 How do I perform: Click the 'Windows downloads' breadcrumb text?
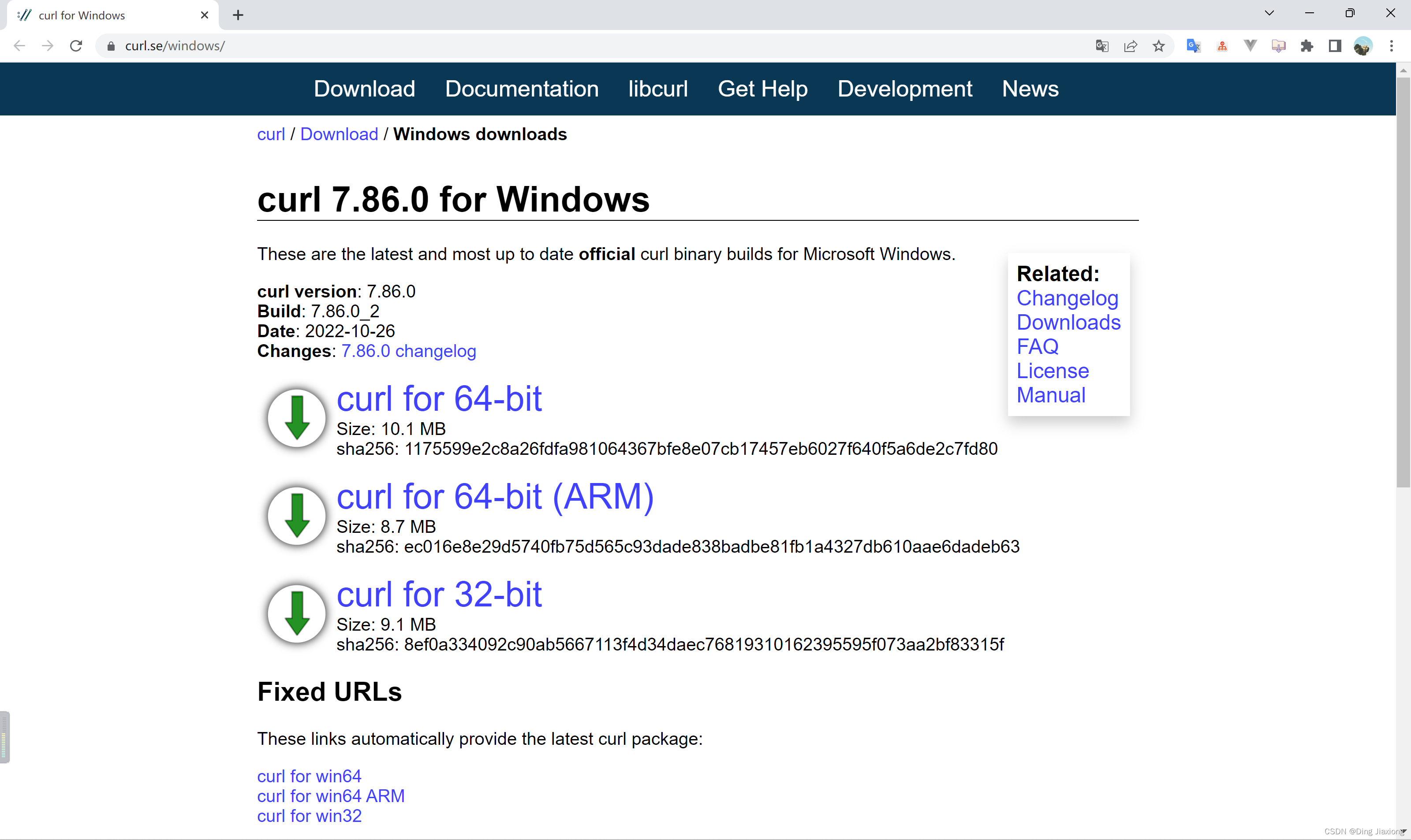(480, 134)
